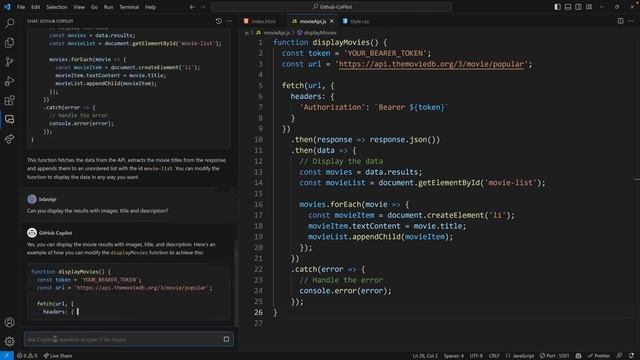The height and width of the screenshot is (360, 640).
Task: Toggle the secondary side bar layout
Action: [578, 7]
